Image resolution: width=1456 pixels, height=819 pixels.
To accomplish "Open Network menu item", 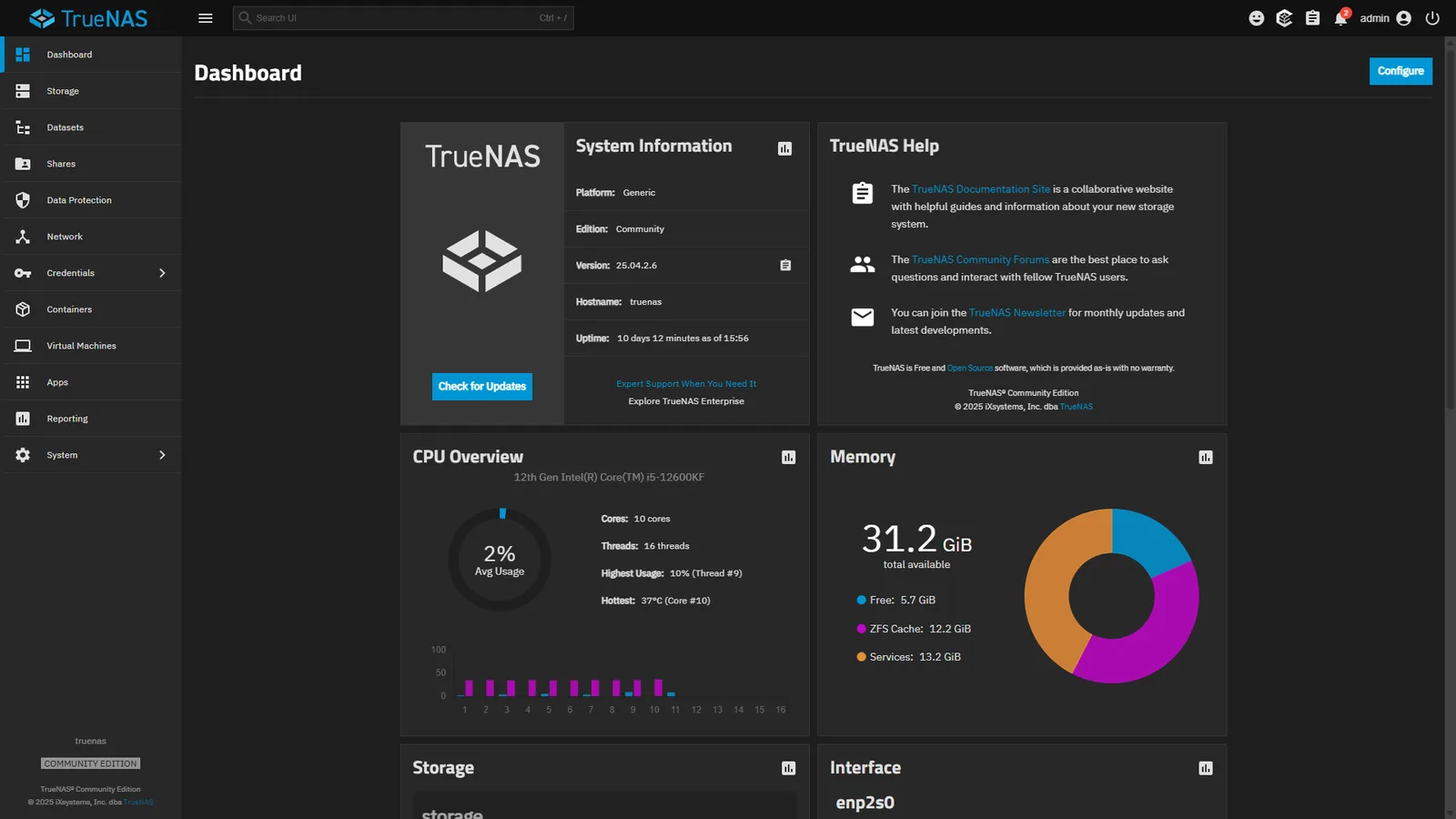I will click(91, 237).
